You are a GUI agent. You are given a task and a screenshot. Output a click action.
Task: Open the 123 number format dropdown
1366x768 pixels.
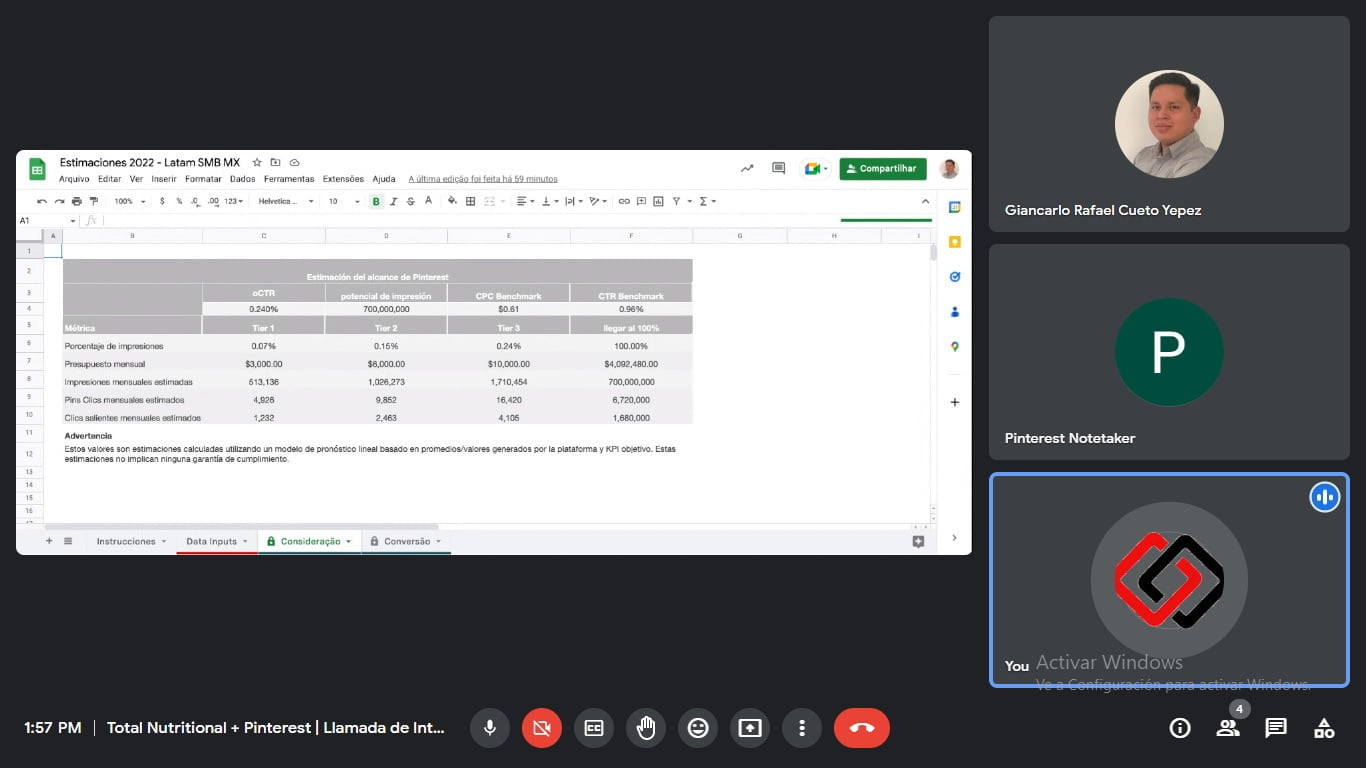(234, 201)
